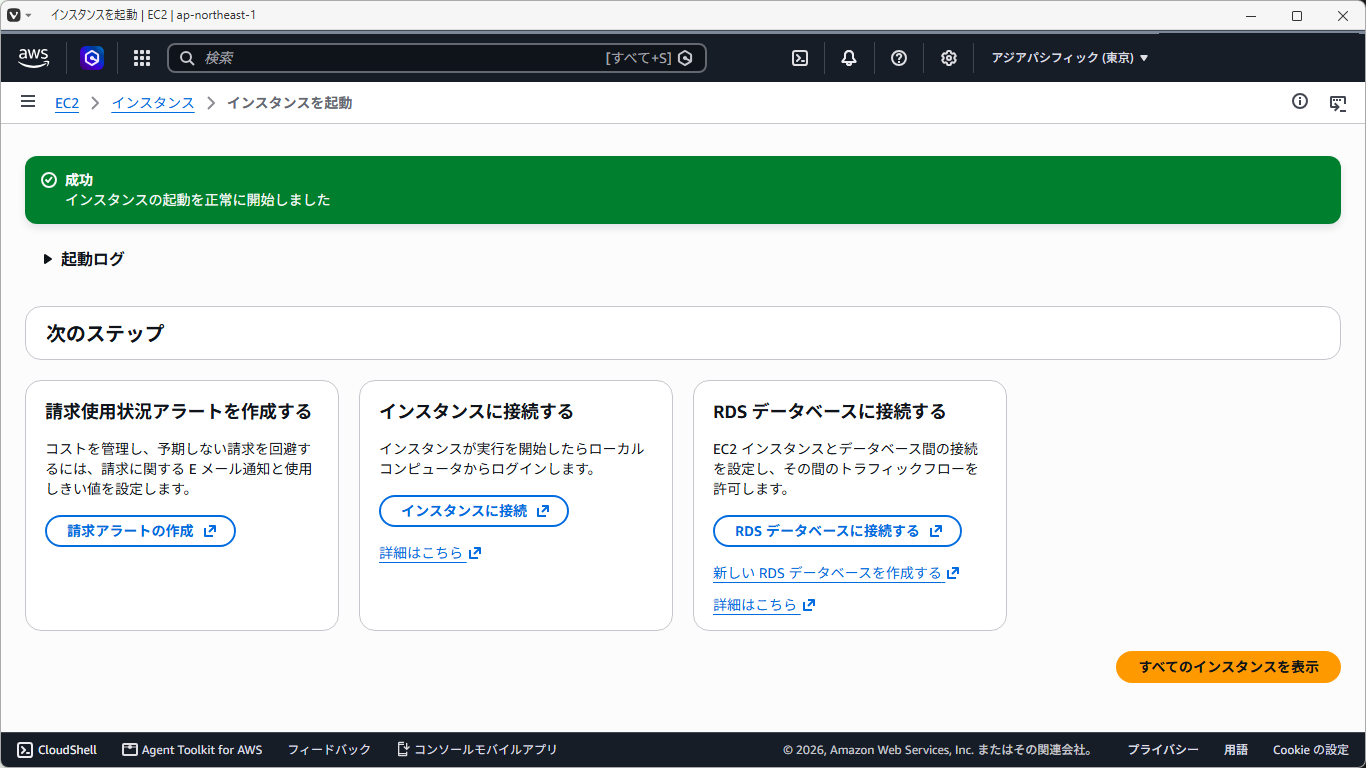The width and height of the screenshot is (1366, 768).
Task: Open 用語 footer link
Action: point(1236,750)
